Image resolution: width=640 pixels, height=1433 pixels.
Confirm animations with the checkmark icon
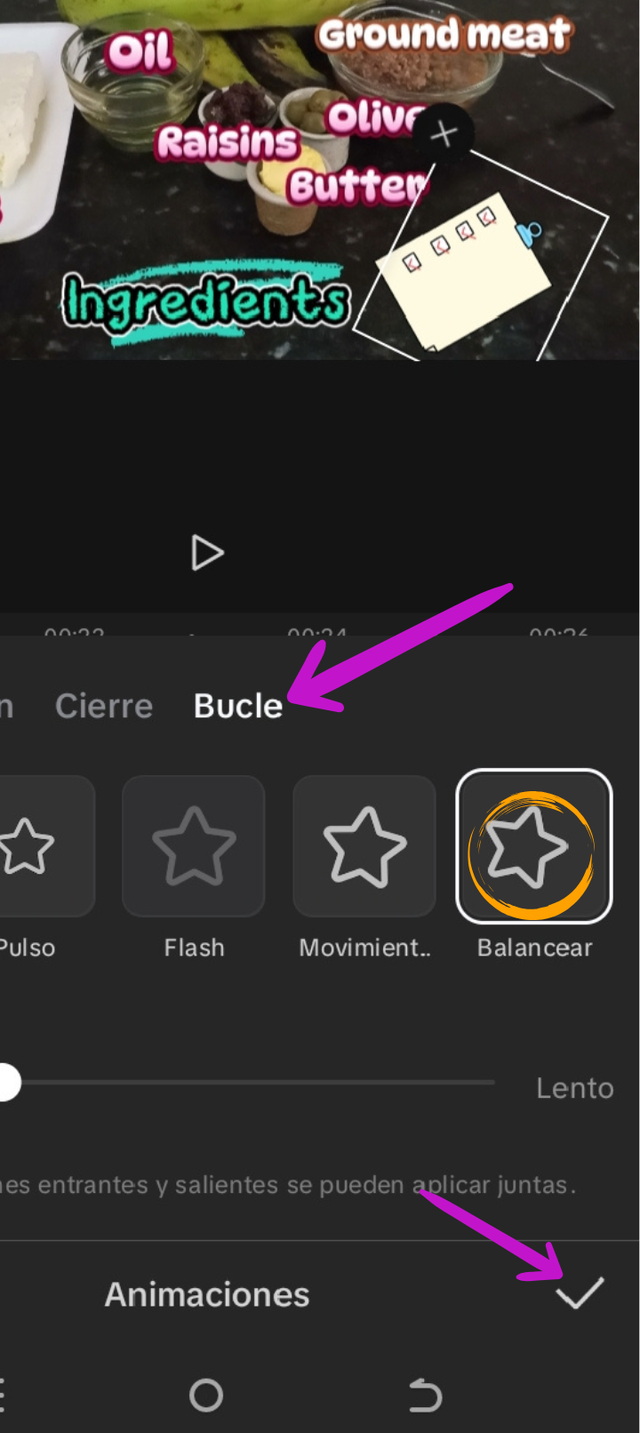pyautogui.click(x=580, y=1294)
